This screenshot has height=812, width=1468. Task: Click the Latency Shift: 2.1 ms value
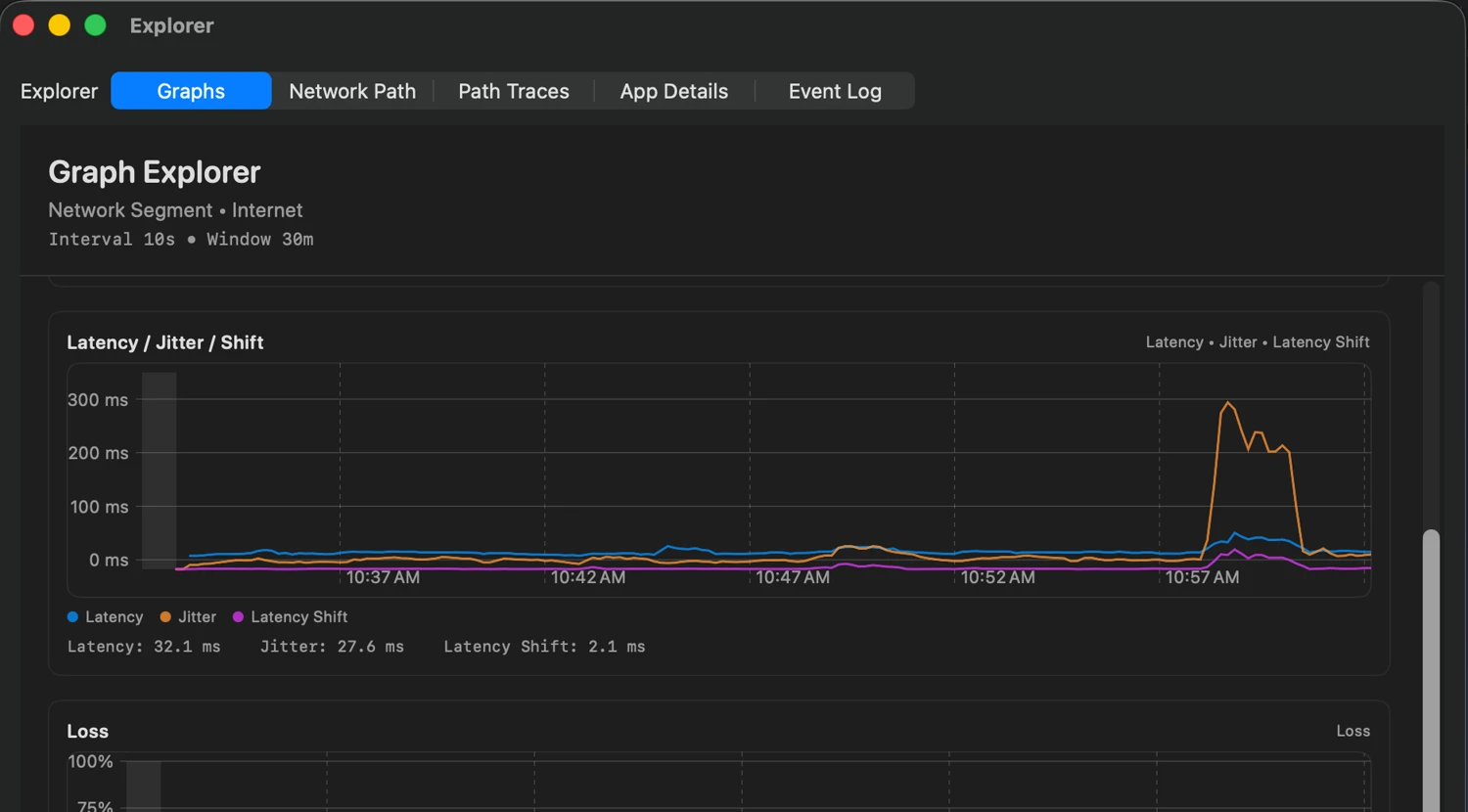click(x=544, y=647)
